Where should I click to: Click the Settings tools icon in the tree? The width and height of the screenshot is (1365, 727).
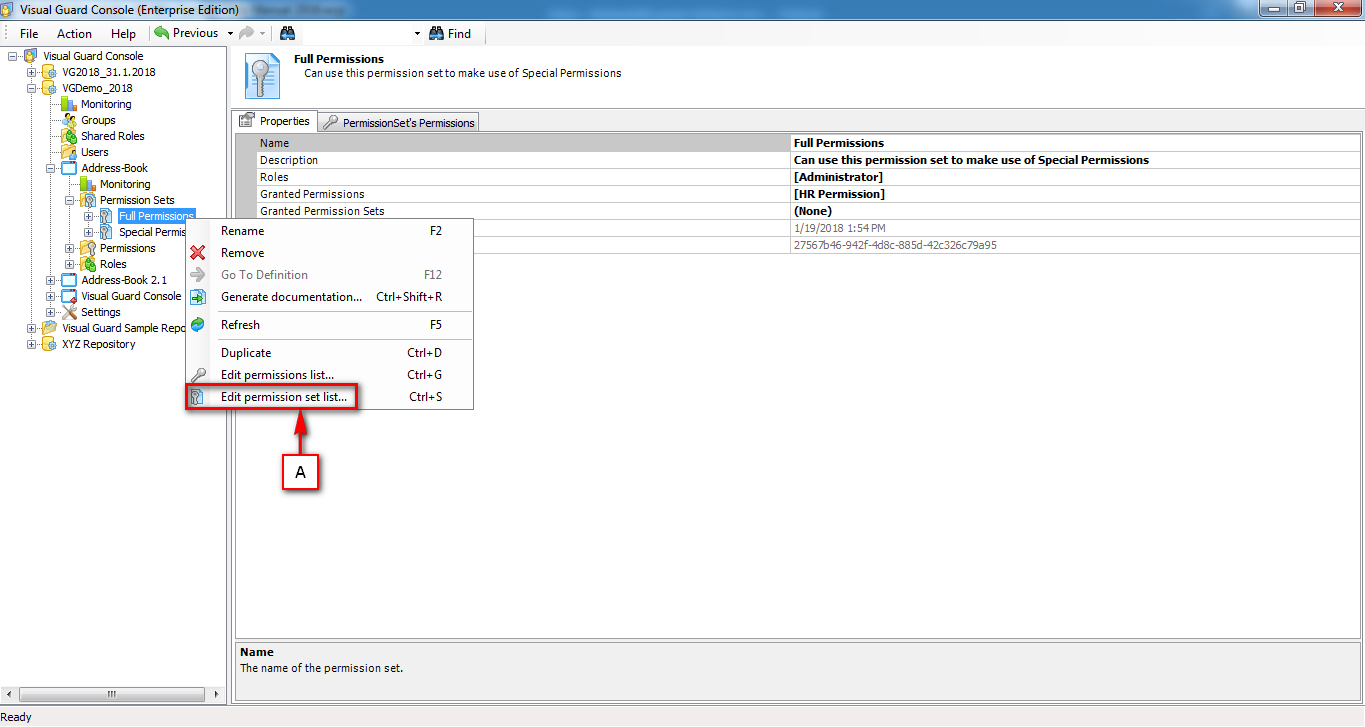pos(69,312)
